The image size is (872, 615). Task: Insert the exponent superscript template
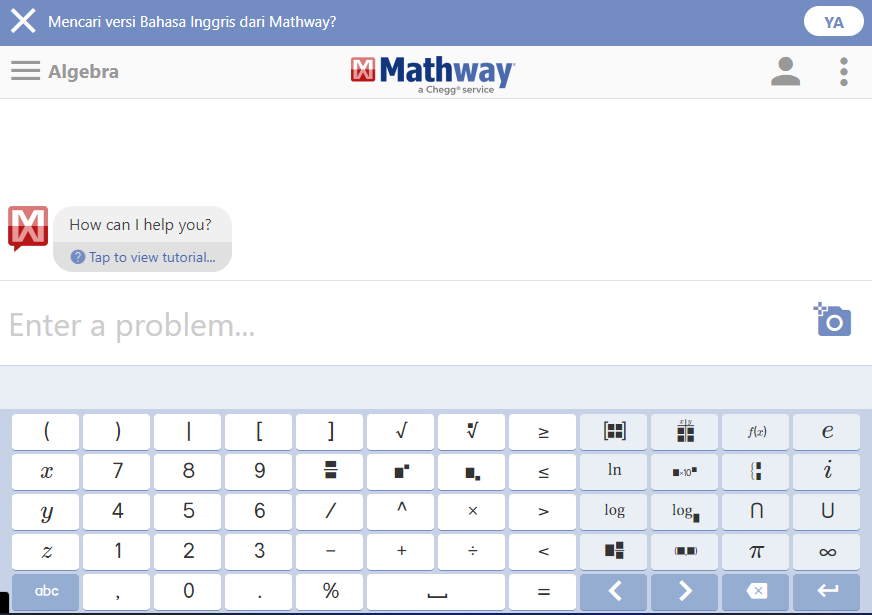pos(401,472)
